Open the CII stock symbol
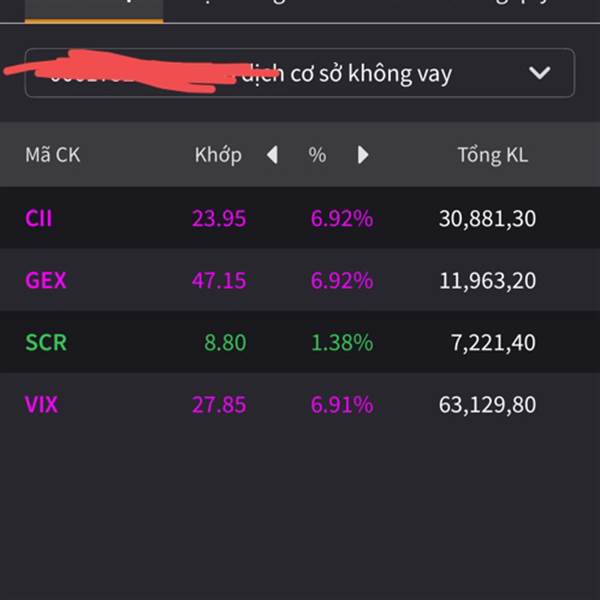This screenshot has height=600, width=600. coord(39,218)
